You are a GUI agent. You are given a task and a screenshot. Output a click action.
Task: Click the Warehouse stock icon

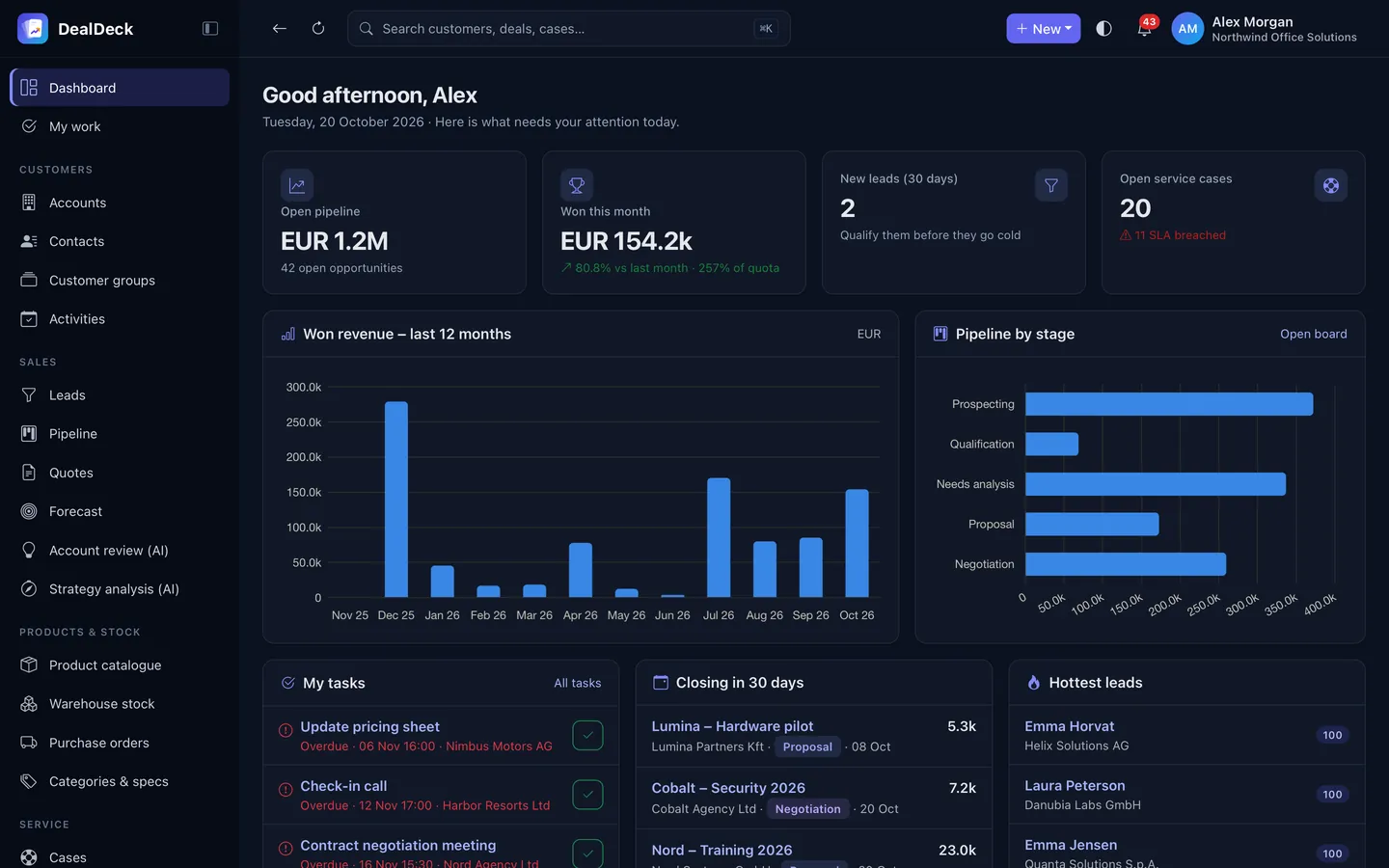point(29,704)
